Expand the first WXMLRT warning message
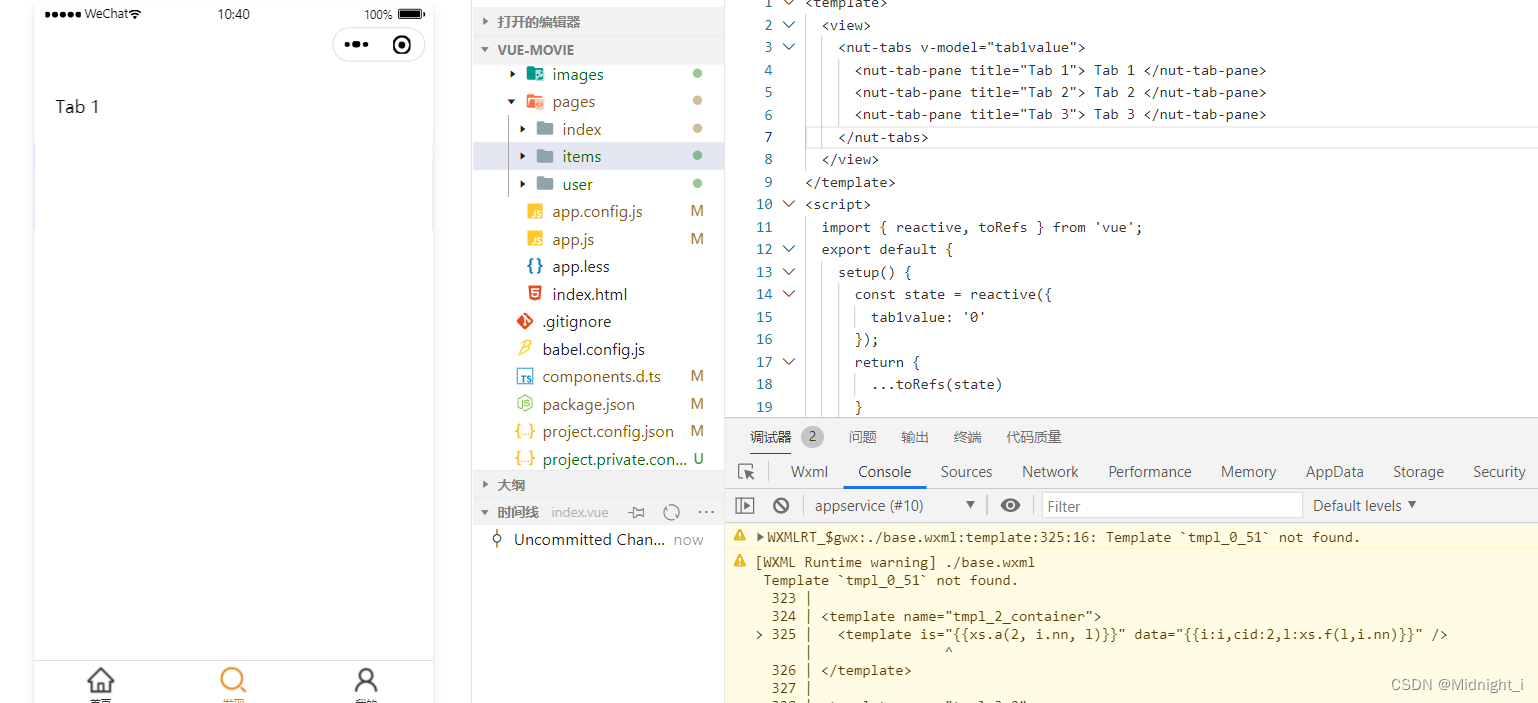The image size is (1538, 703). pos(760,537)
